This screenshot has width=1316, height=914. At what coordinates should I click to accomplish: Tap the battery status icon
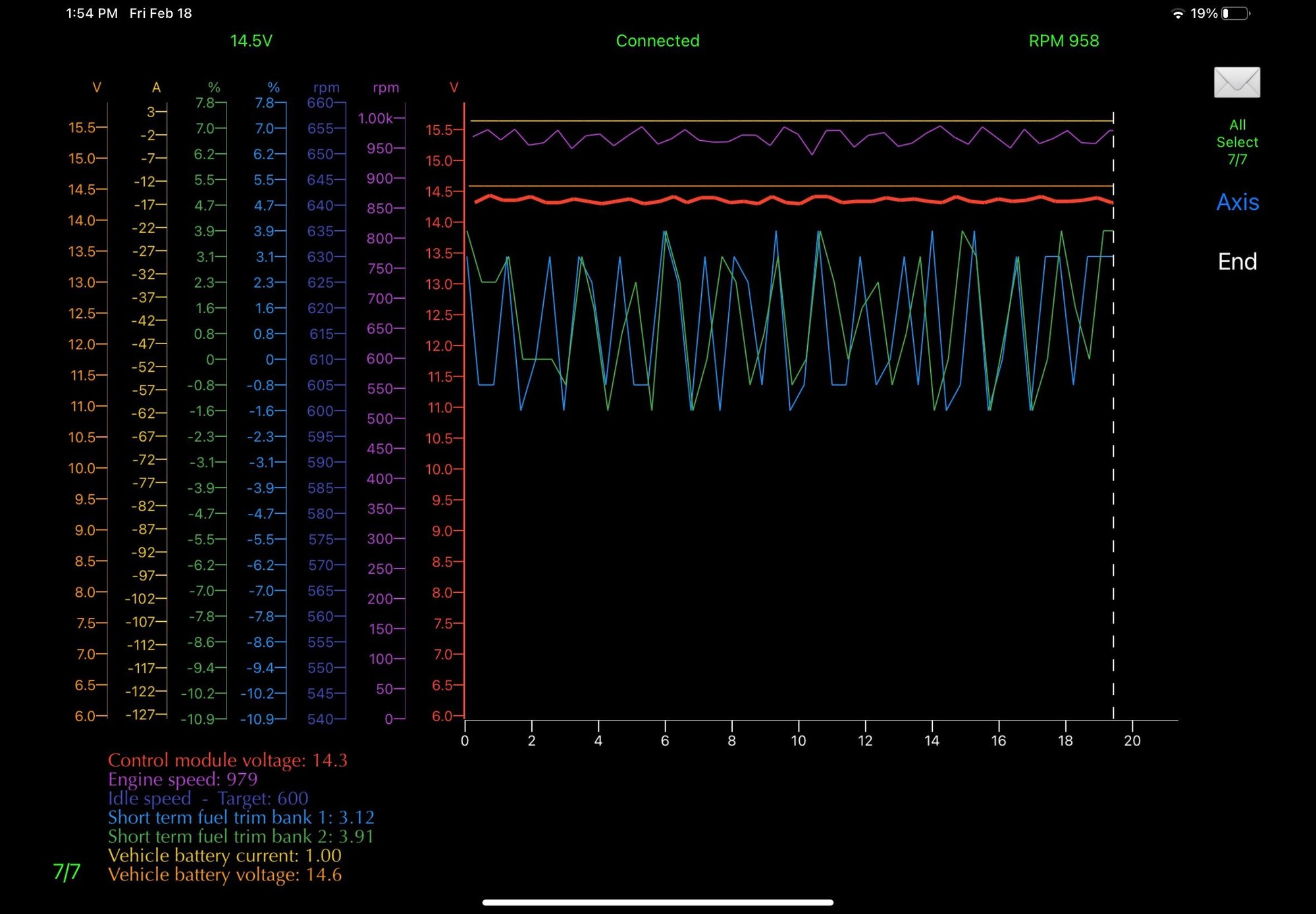(1235, 13)
